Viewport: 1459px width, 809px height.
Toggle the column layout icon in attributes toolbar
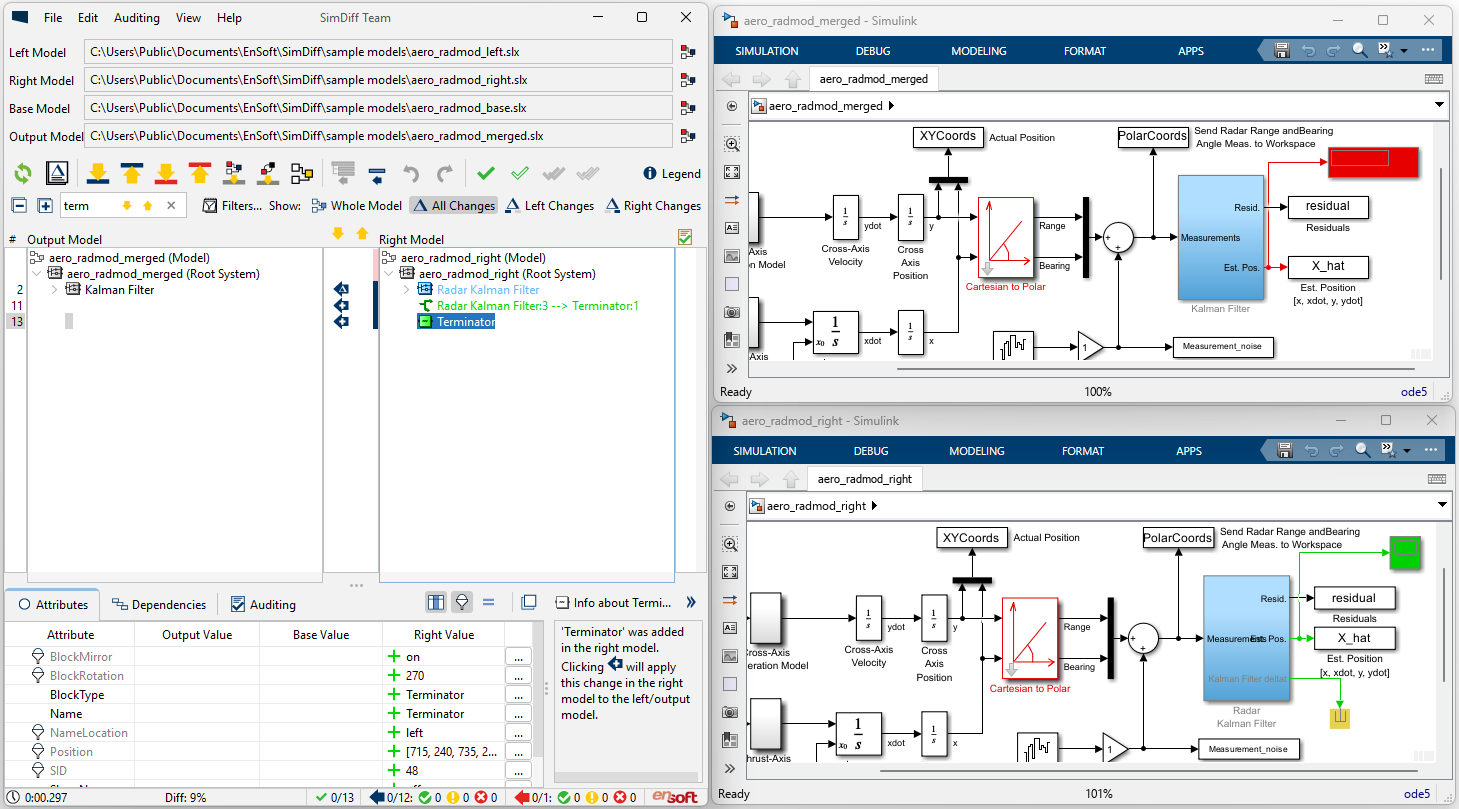tap(436, 602)
